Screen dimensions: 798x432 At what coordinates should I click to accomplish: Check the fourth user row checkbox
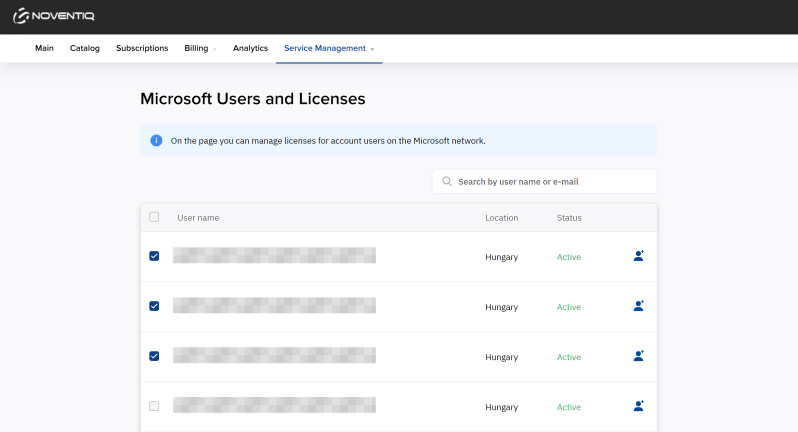pyautogui.click(x=154, y=406)
